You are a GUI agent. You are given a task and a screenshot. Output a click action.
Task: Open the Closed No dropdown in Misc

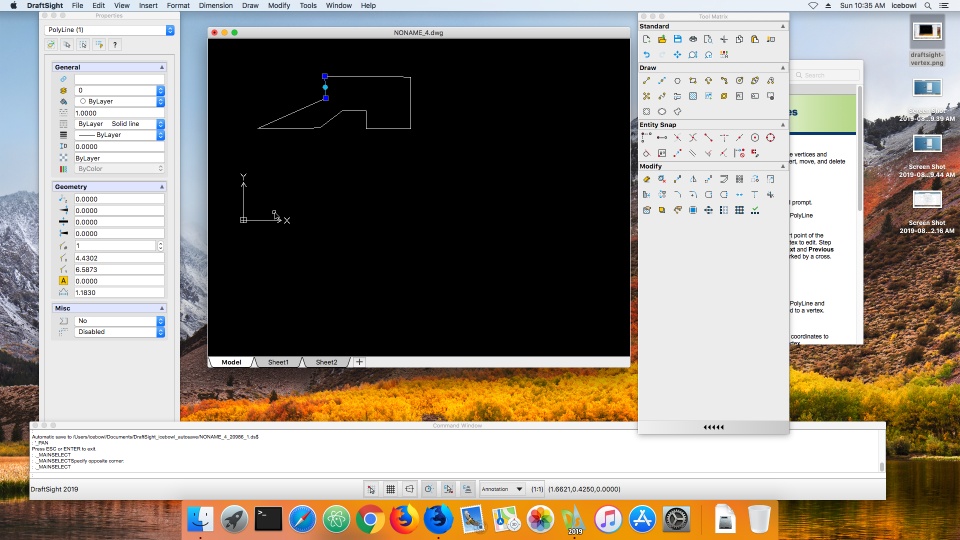[x=119, y=321]
